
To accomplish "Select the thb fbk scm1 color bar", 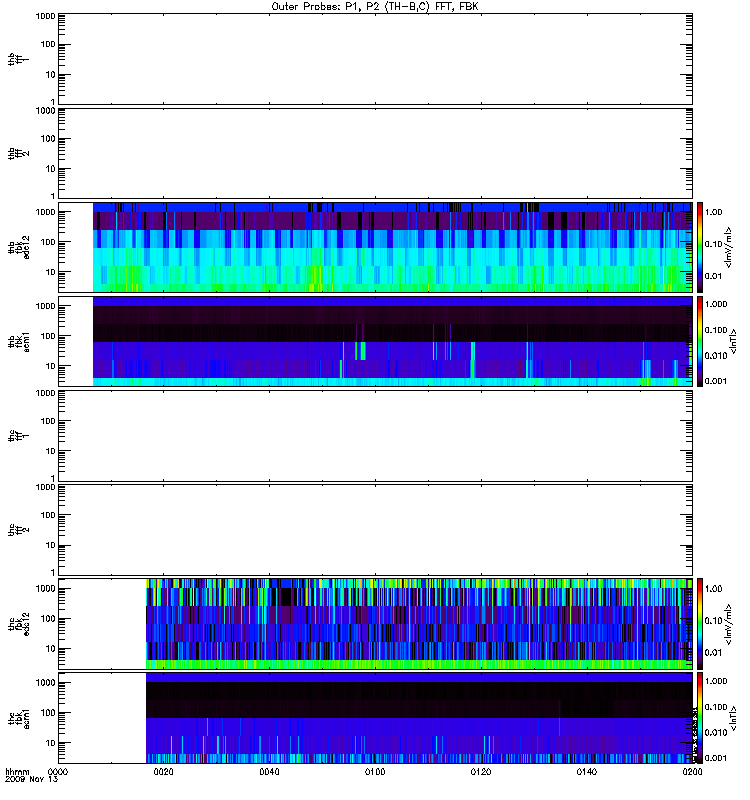I will (x=699, y=341).
